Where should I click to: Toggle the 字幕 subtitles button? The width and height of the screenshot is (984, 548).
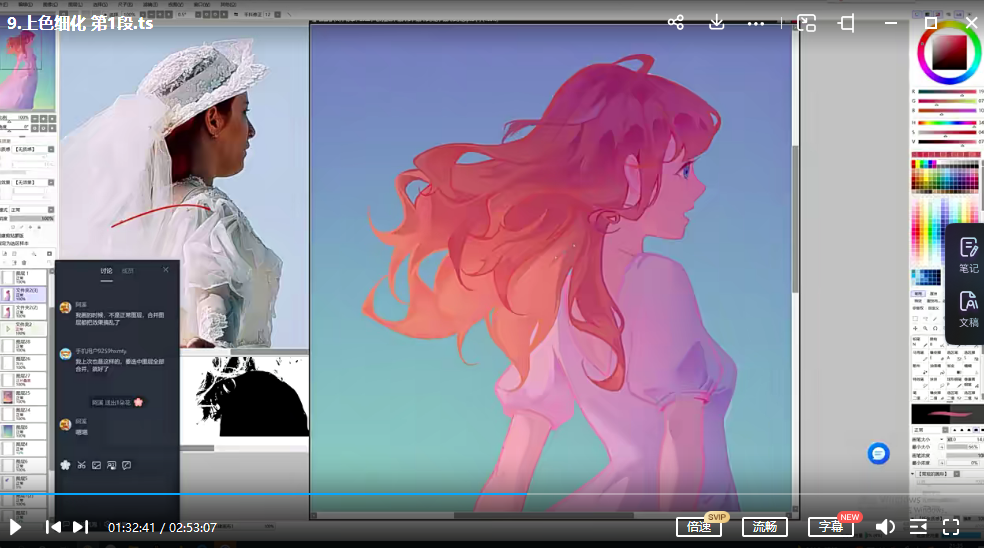click(830, 527)
